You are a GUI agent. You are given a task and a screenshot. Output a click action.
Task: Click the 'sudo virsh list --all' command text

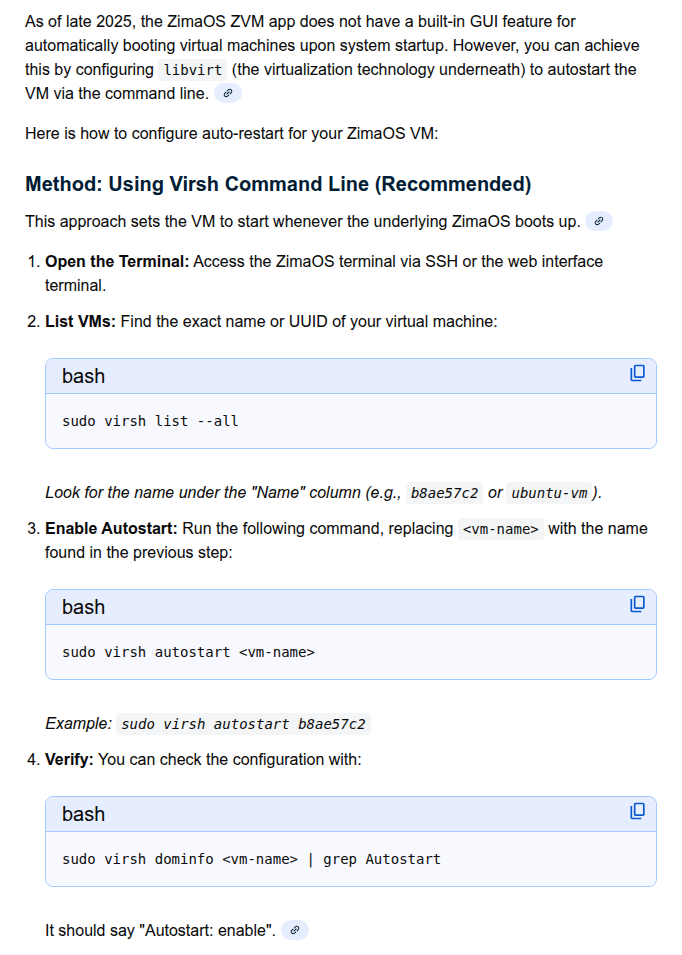point(150,421)
